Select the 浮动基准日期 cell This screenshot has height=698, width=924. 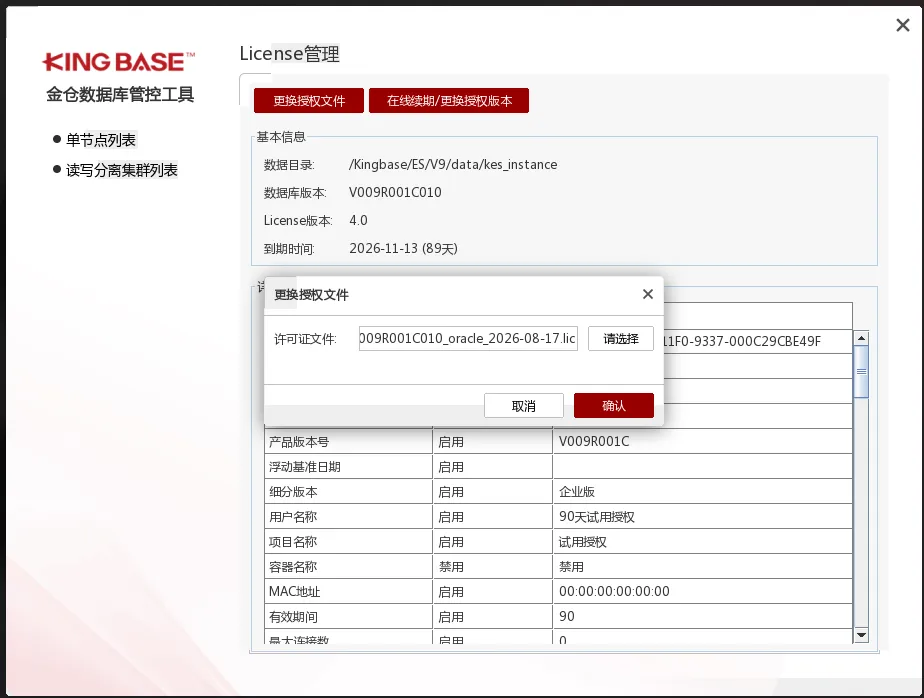(x=348, y=466)
